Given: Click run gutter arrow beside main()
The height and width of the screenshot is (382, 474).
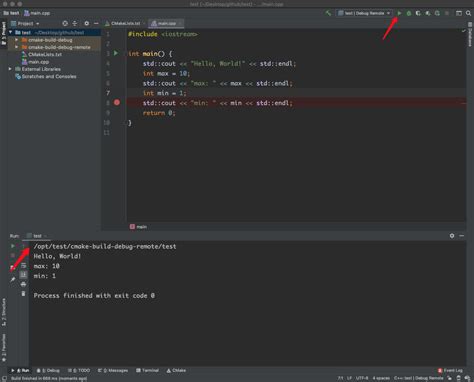Looking at the screenshot, I should [116, 53].
